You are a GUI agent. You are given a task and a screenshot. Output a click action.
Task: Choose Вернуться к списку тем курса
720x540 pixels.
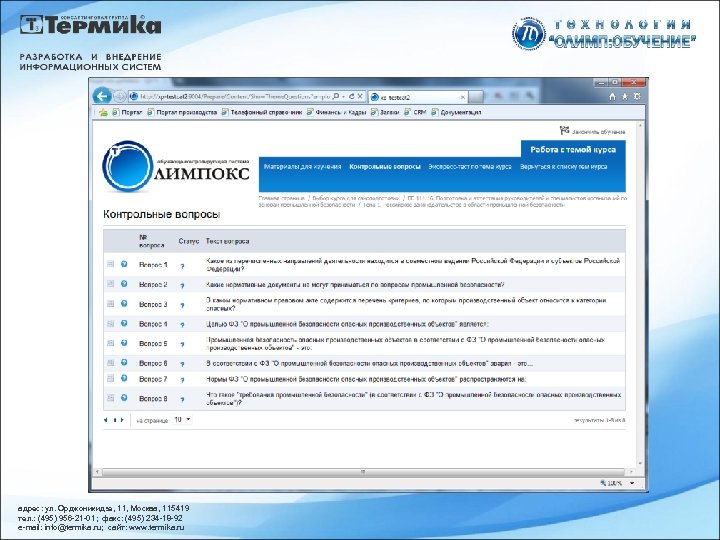563,167
